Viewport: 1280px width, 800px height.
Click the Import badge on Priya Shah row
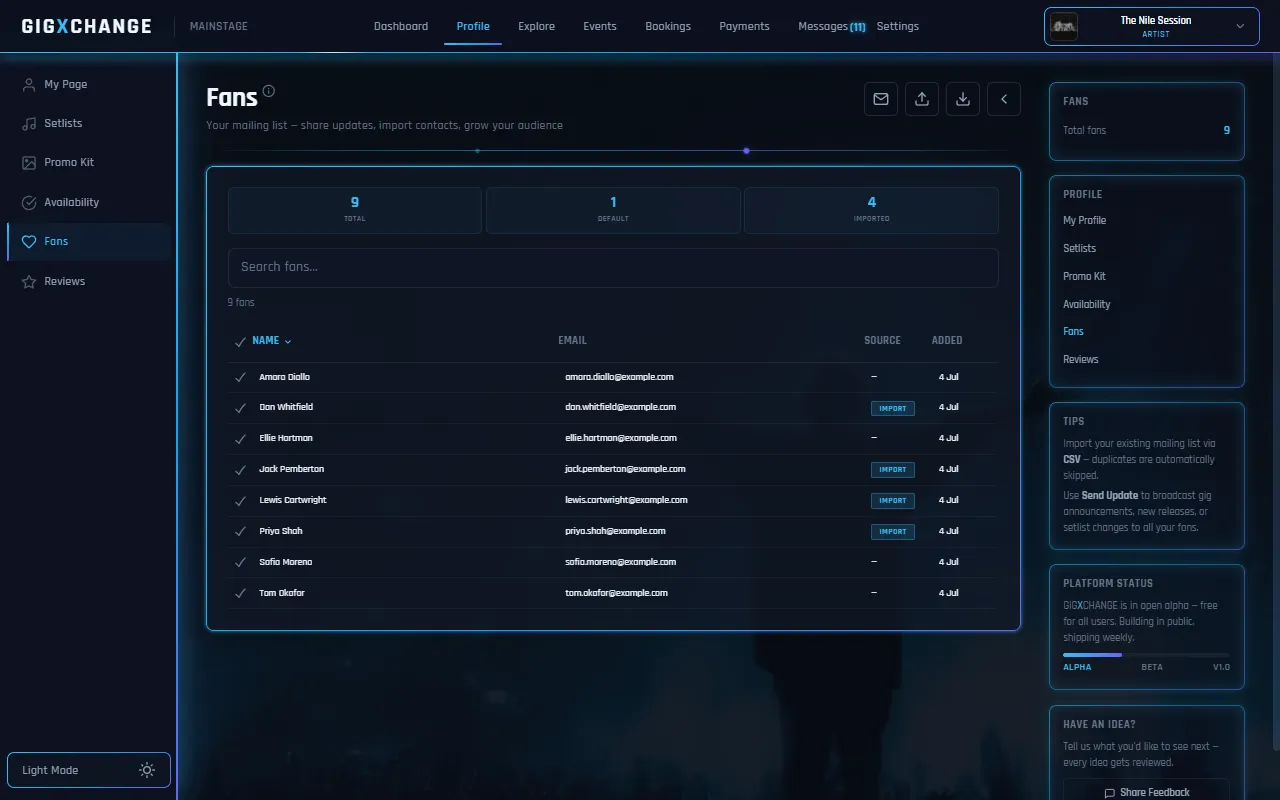point(892,532)
